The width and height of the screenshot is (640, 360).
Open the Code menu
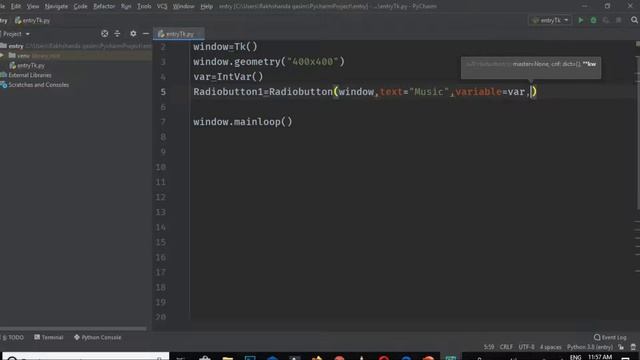pos(80,6)
